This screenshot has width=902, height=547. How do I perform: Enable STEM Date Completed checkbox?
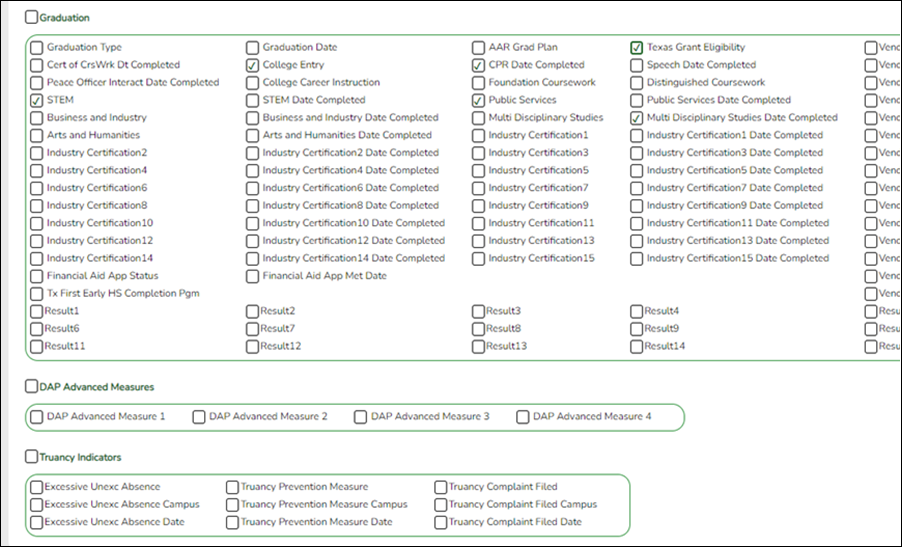click(253, 101)
